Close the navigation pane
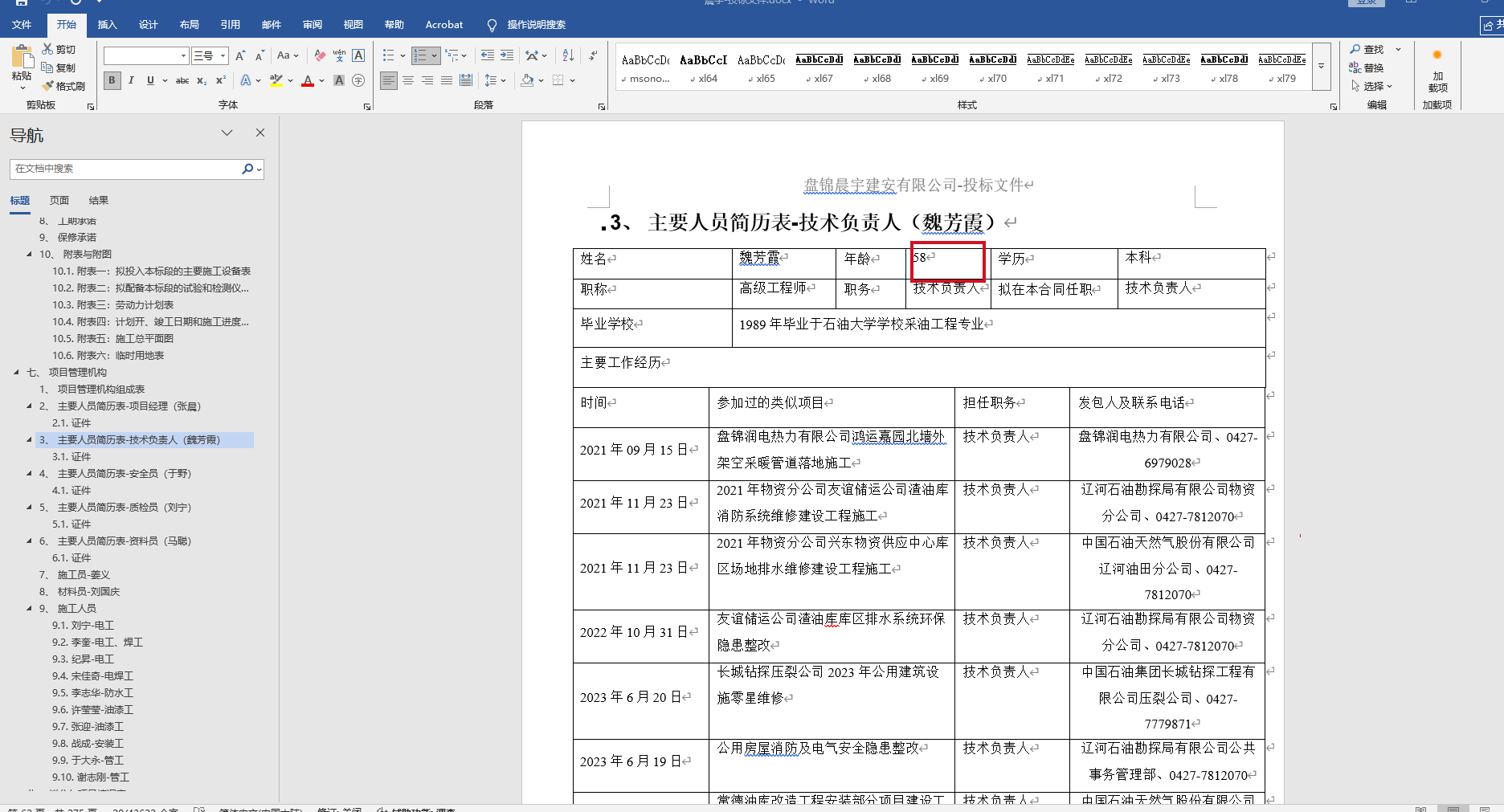Image resolution: width=1504 pixels, height=812 pixels. 260,133
